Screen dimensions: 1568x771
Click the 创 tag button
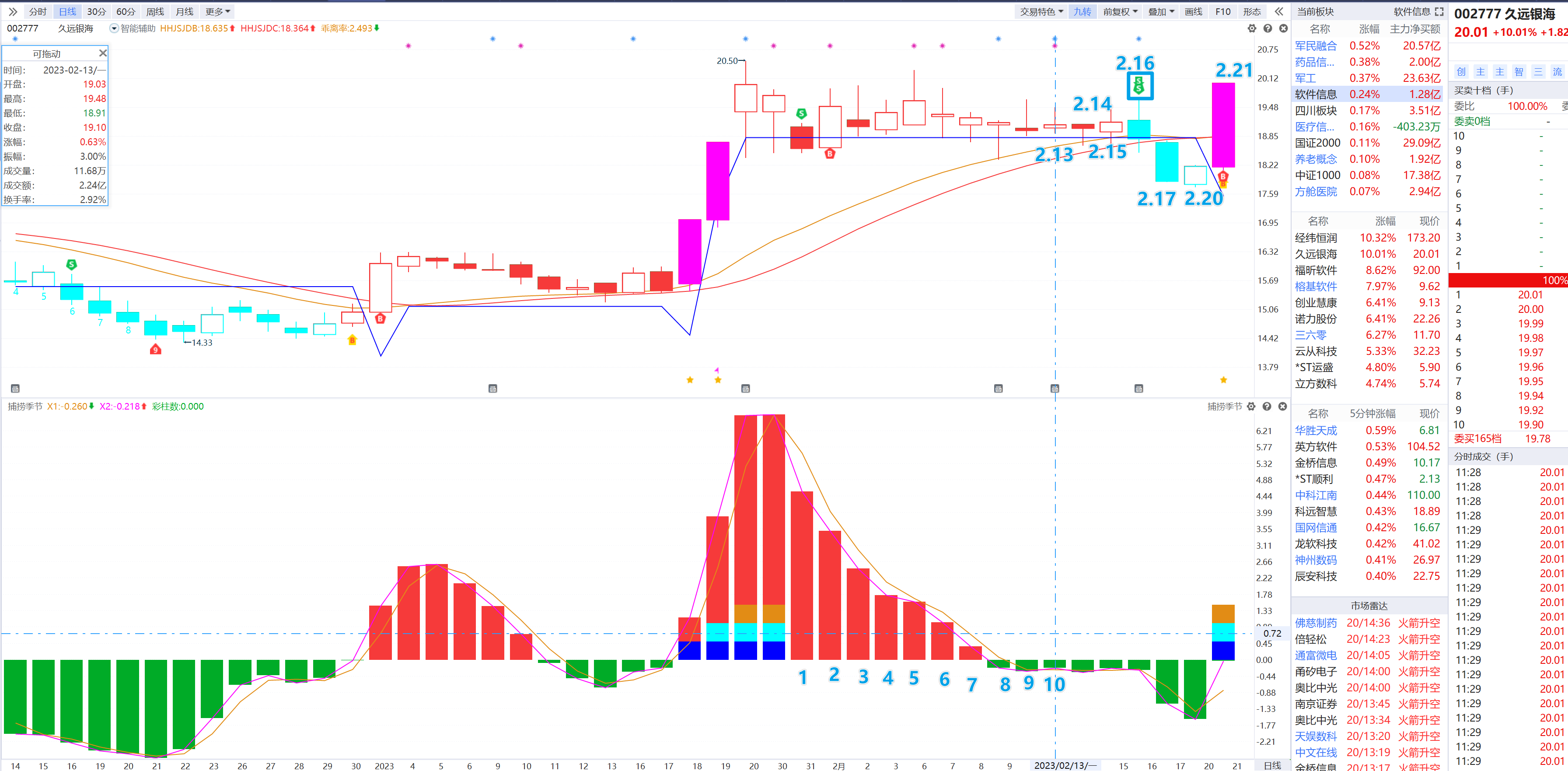[x=1461, y=71]
